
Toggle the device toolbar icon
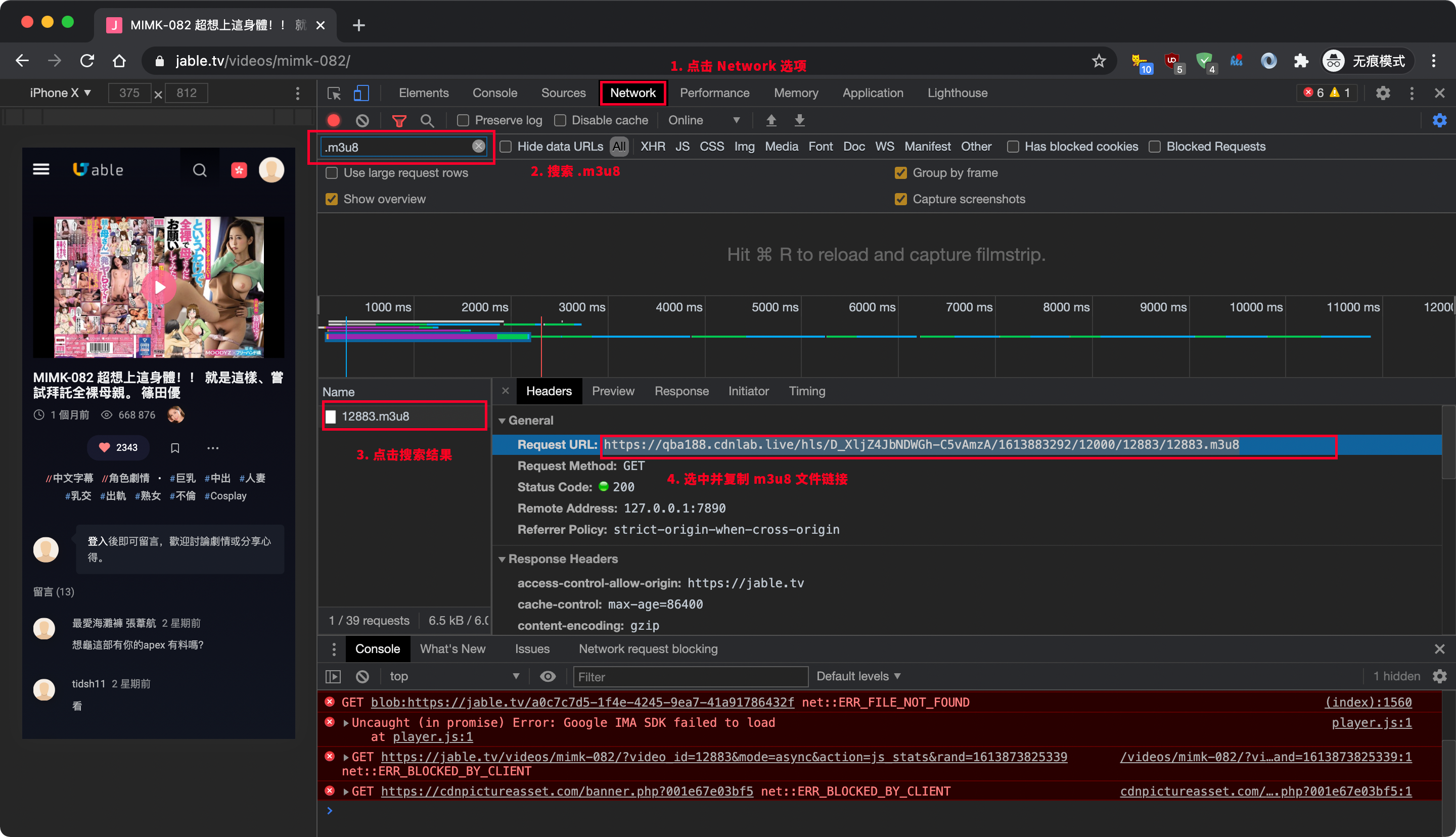click(x=361, y=93)
